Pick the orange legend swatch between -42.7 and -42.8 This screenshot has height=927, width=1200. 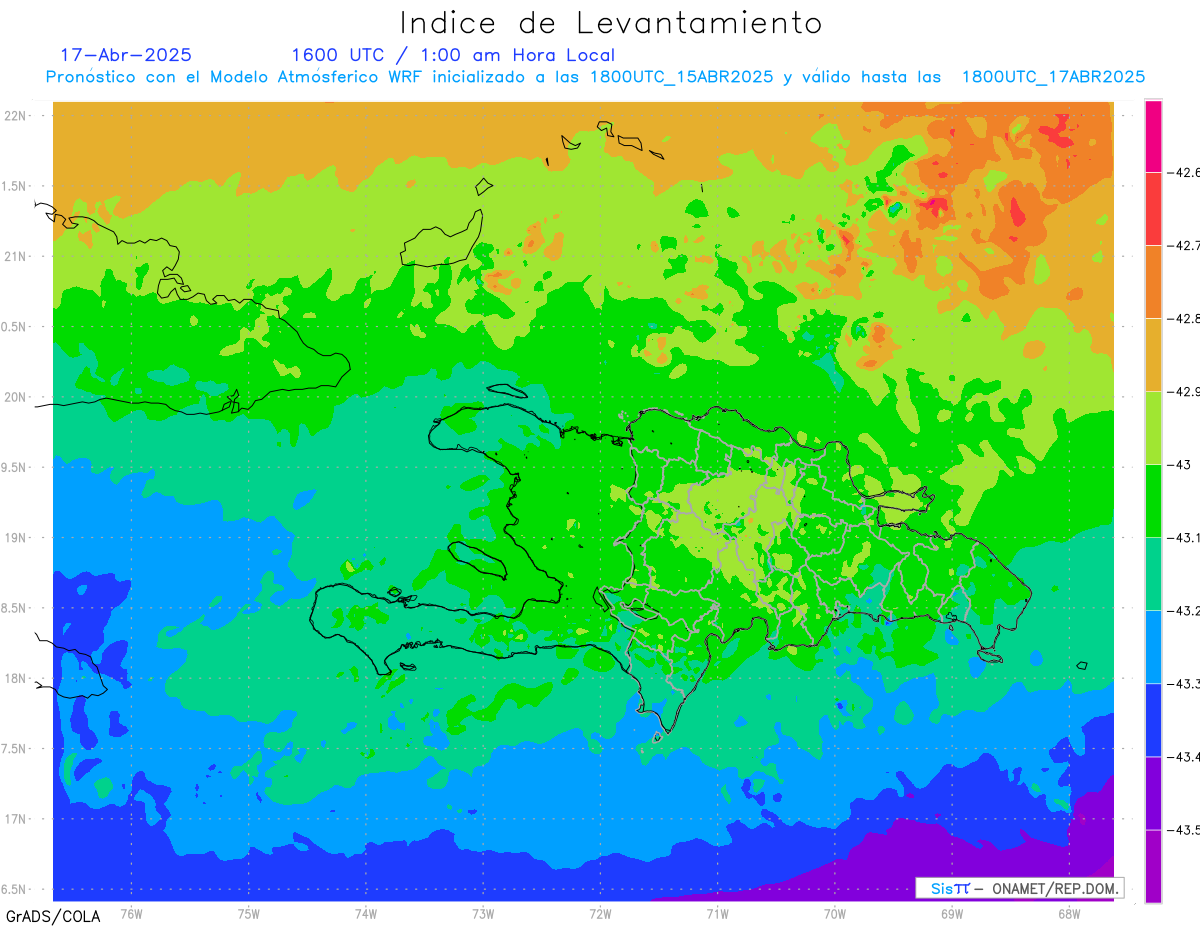[1153, 282]
